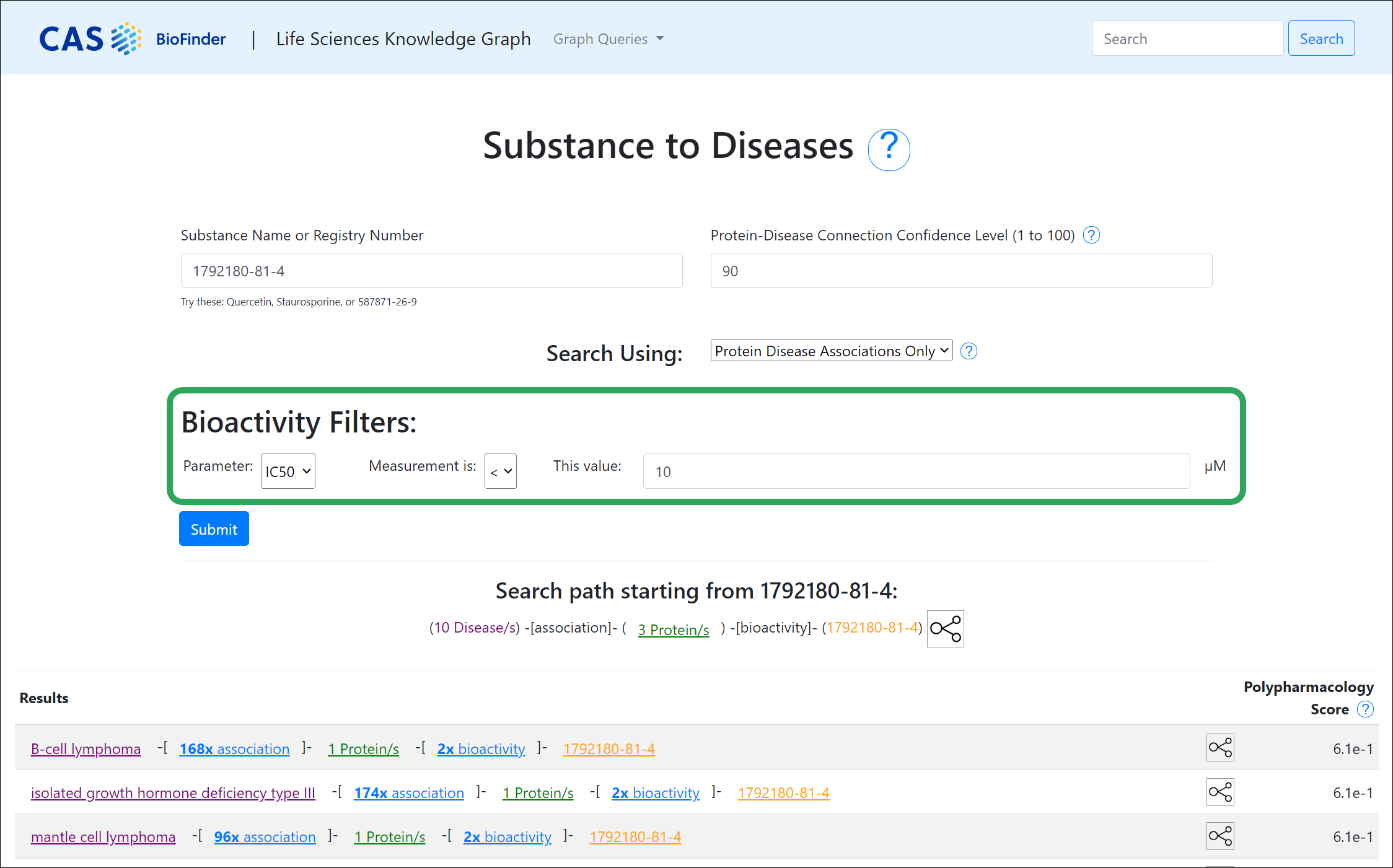Open the Graph Queries dropdown menu
Screen dimensions: 1393x868
608,39
